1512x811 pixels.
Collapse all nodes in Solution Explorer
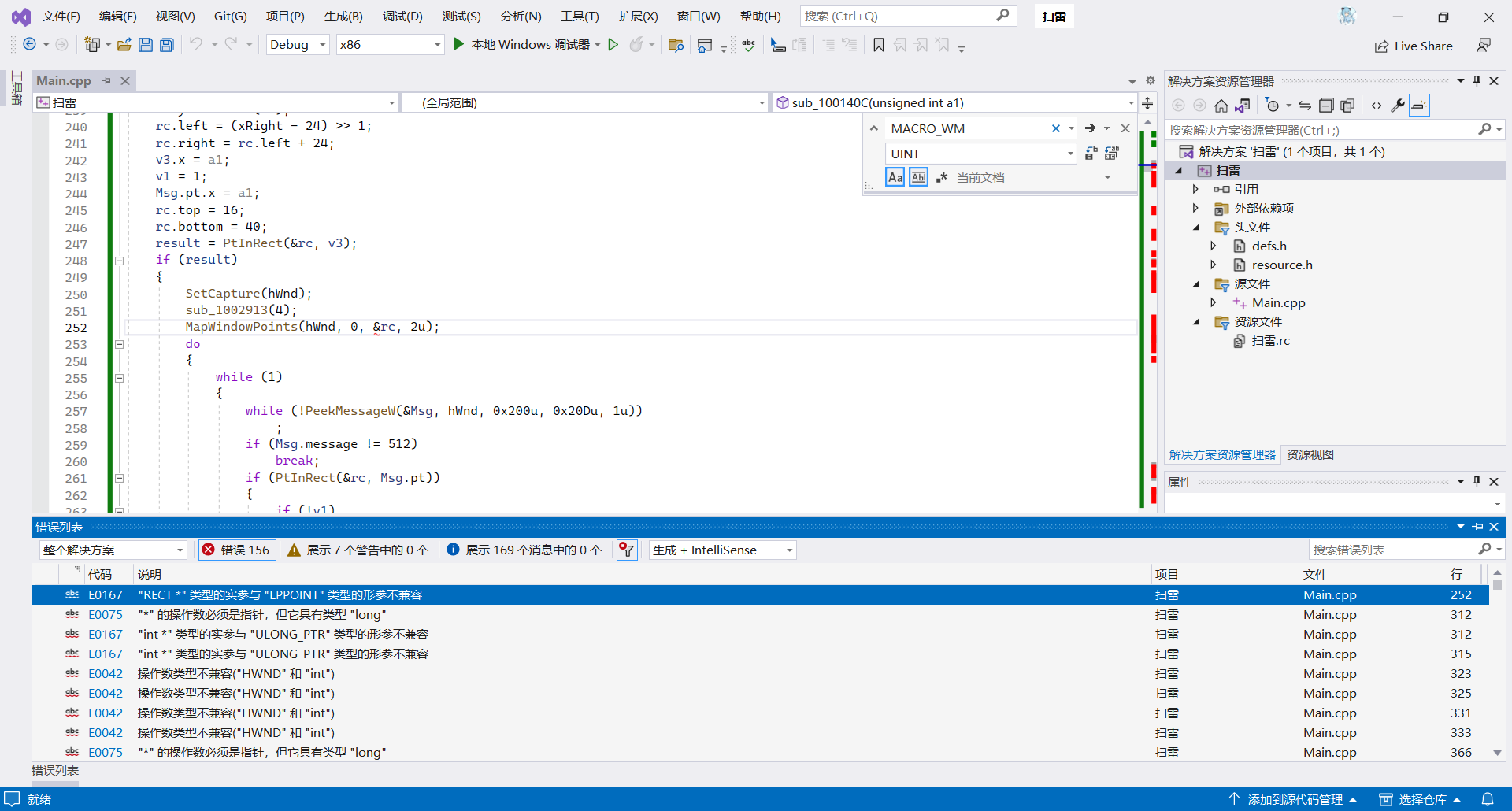point(1326,106)
